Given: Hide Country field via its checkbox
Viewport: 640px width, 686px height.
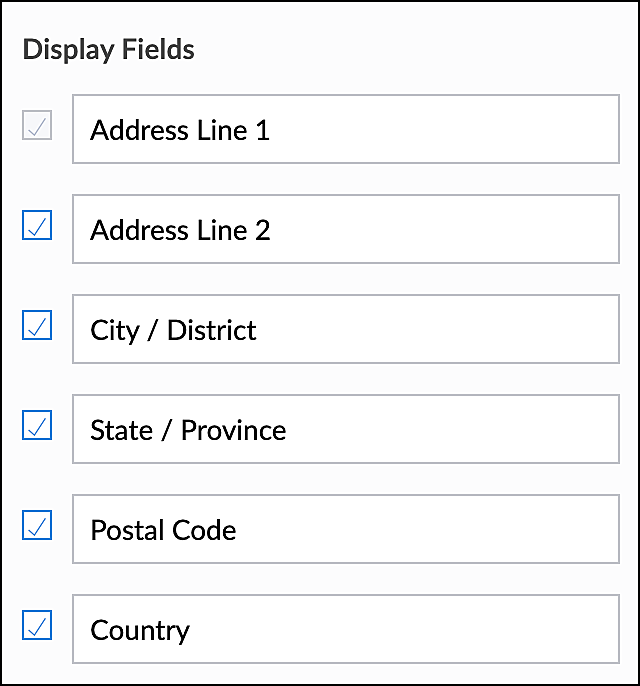Looking at the screenshot, I should 37,626.
